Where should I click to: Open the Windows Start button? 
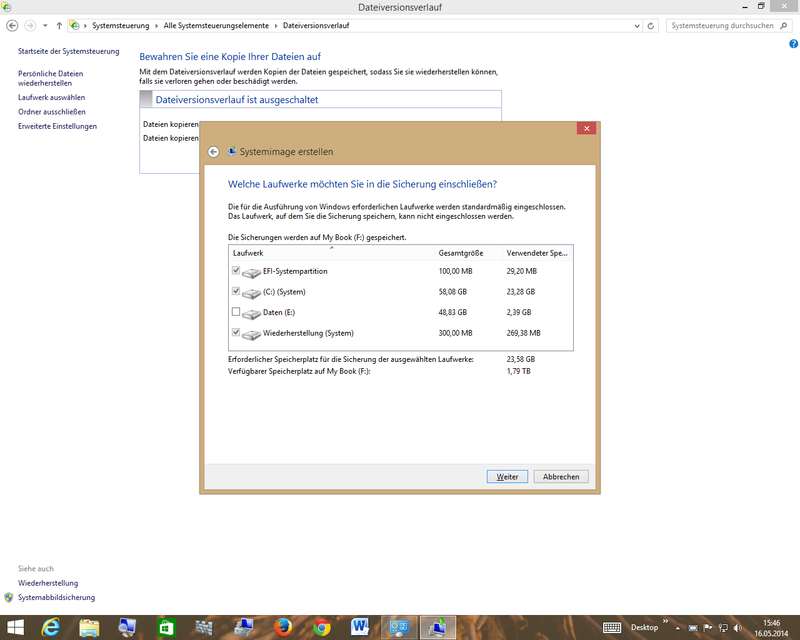[x=15, y=627]
